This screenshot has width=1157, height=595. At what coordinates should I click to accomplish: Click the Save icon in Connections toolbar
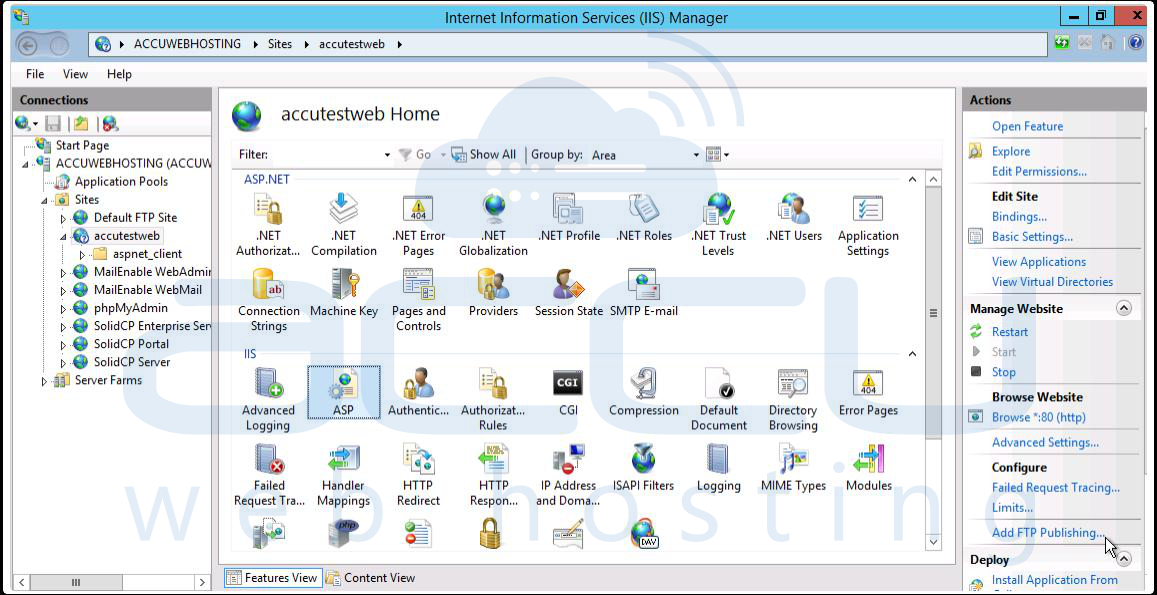tap(53, 123)
